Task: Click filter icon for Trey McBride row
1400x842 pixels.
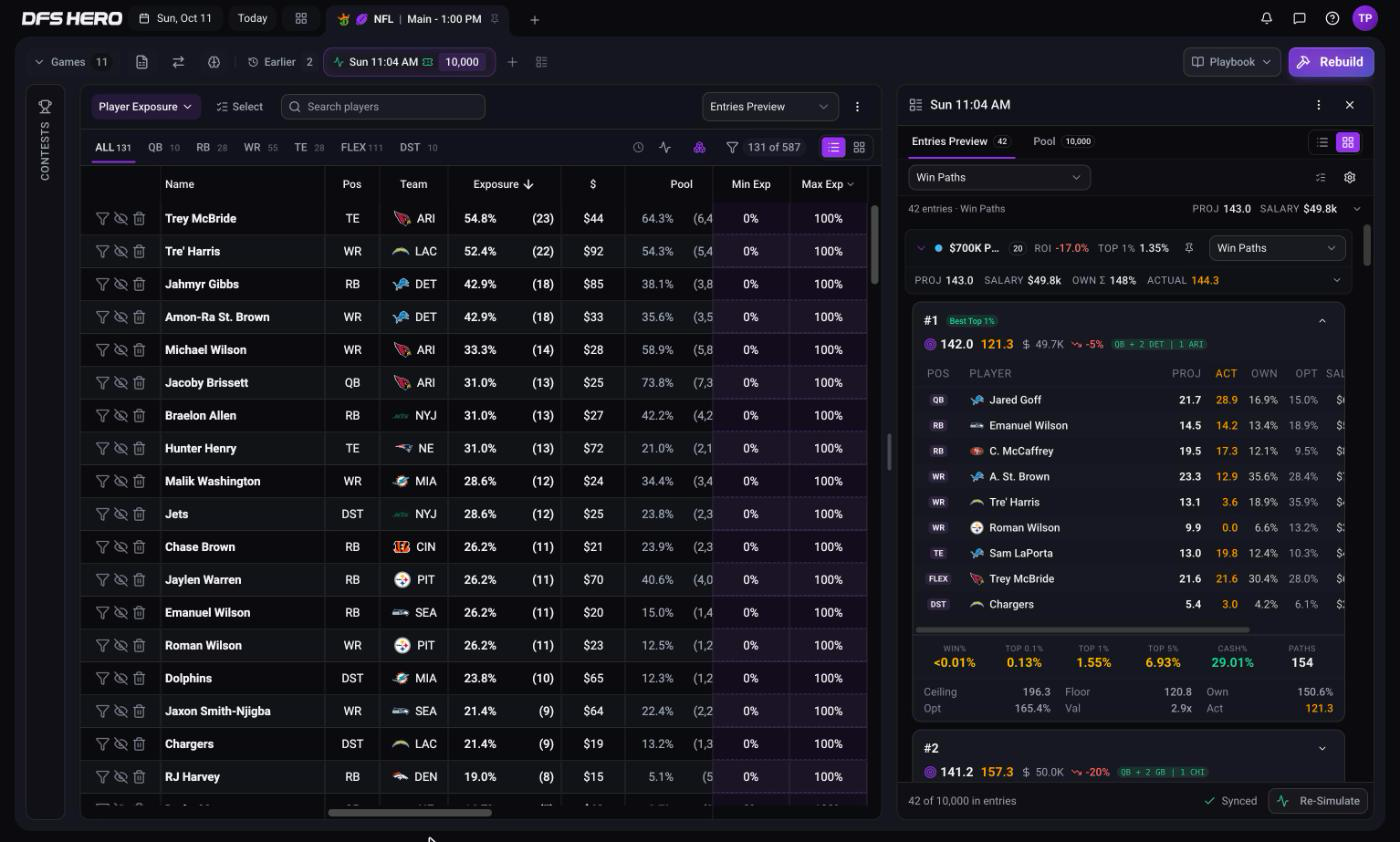Action: tap(102, 218)
